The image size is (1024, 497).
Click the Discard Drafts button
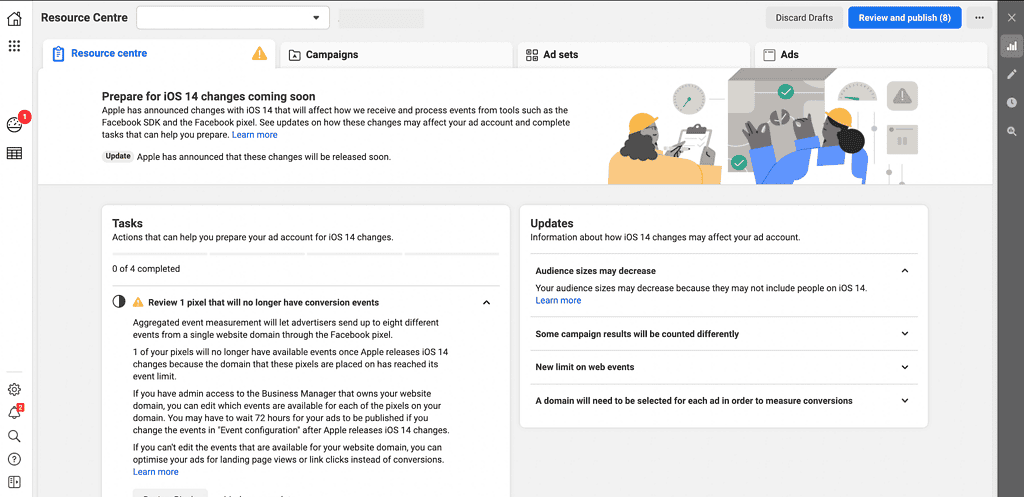[803, 18]
